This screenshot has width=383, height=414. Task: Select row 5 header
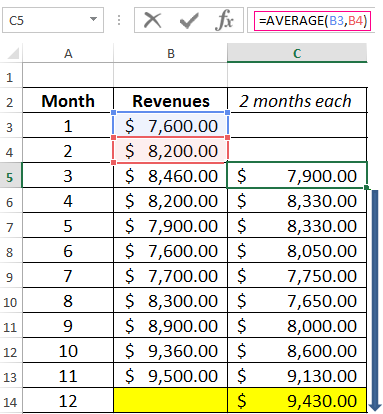tap(11, 175)
